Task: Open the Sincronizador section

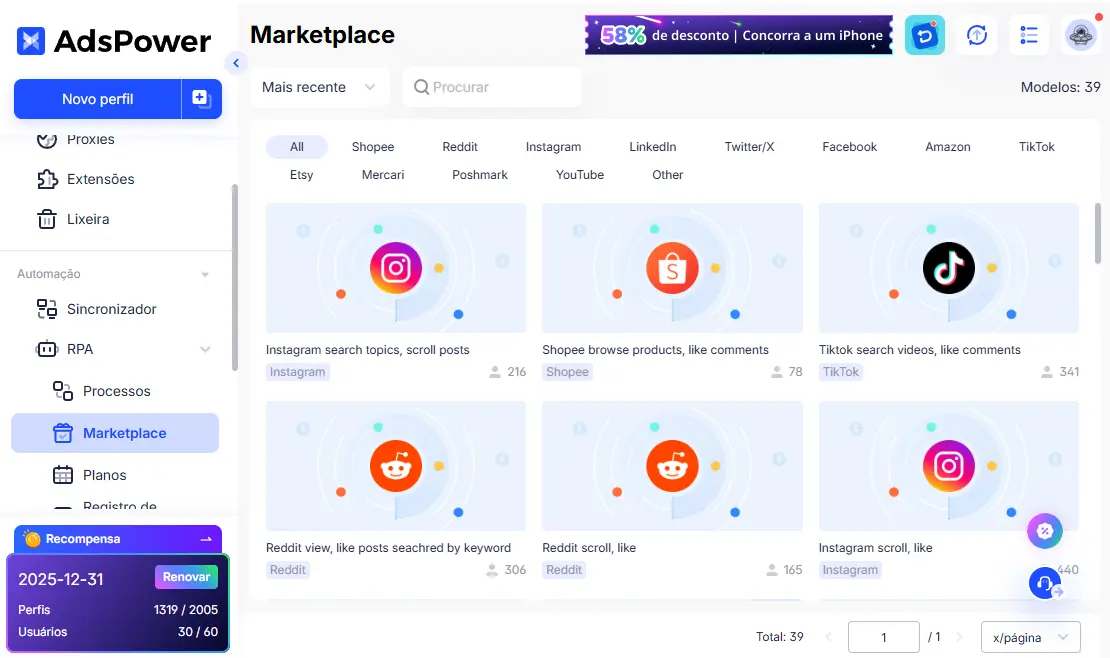Action: 111,309
